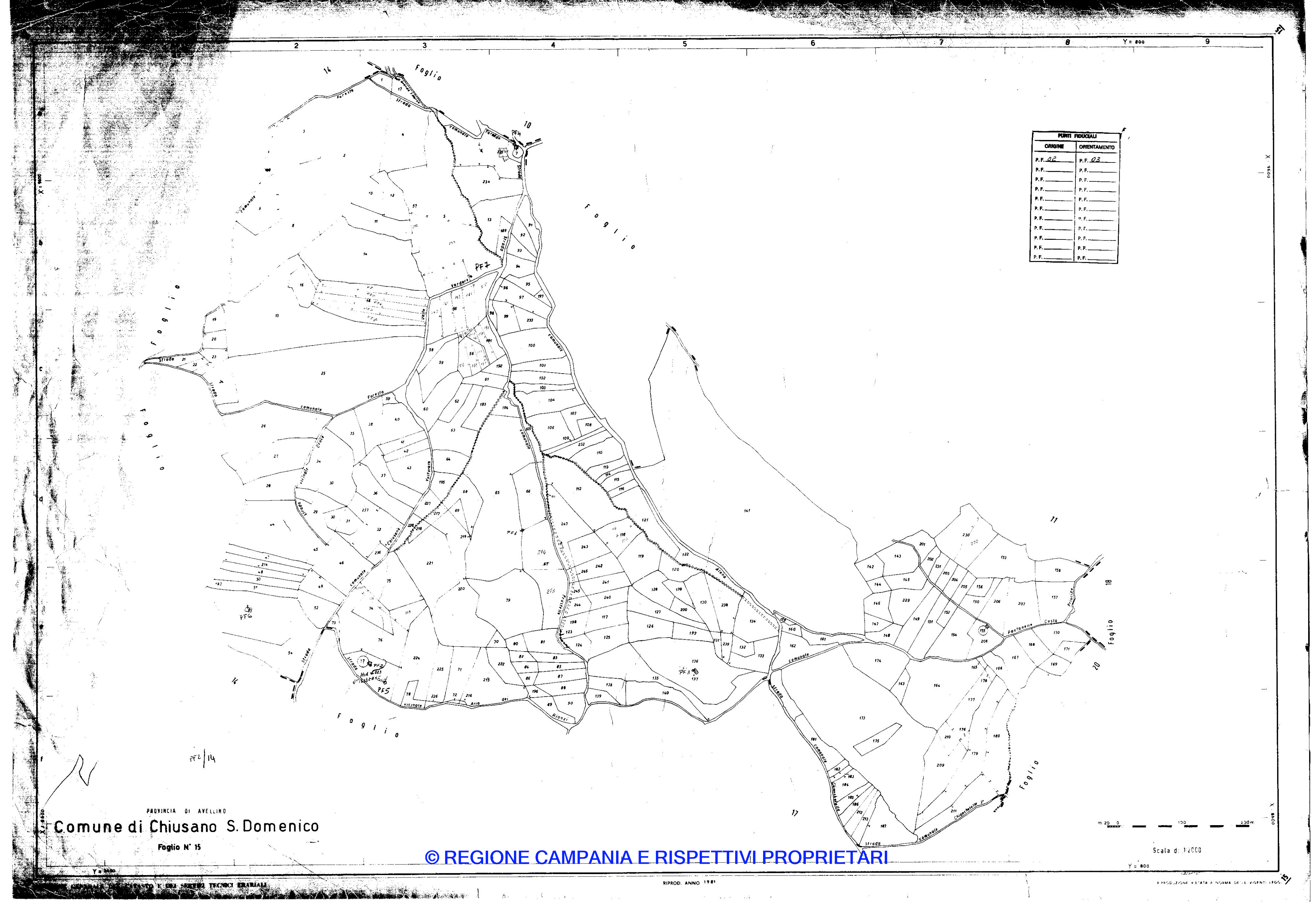Image resolution: width=1314 pixels, height=924 pixels.
Task: Click parcel number 164 on the map
Action: (x=937, y=686)
